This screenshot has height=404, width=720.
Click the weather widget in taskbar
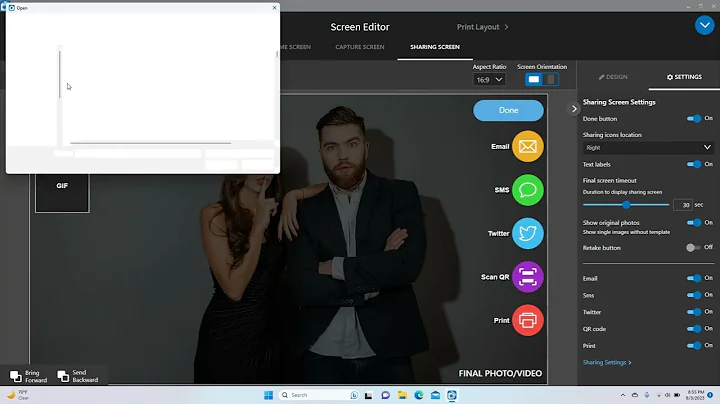click(17, 395)
